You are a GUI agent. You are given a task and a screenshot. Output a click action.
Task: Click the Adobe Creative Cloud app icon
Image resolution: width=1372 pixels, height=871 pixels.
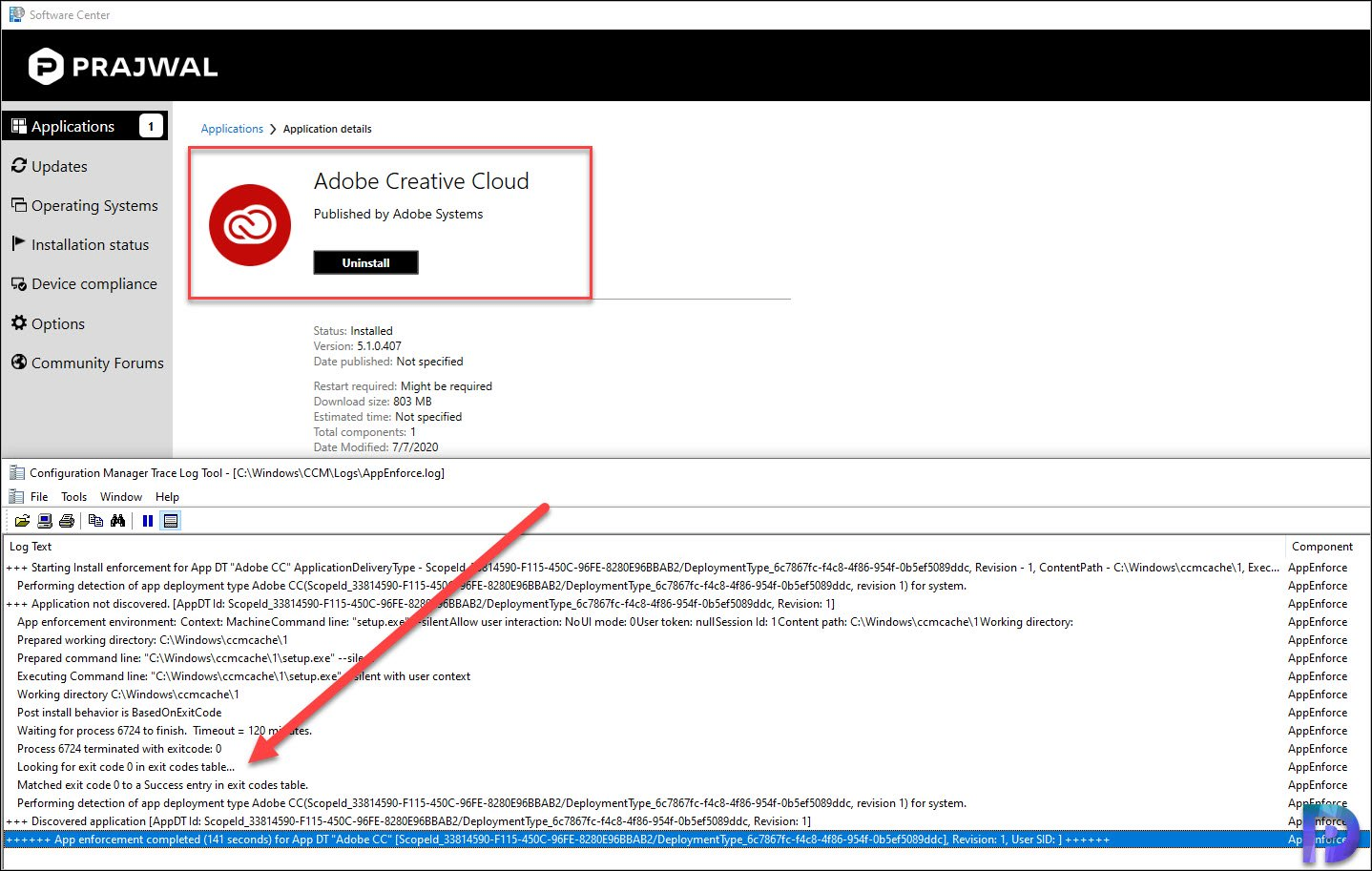coord(250,225)
